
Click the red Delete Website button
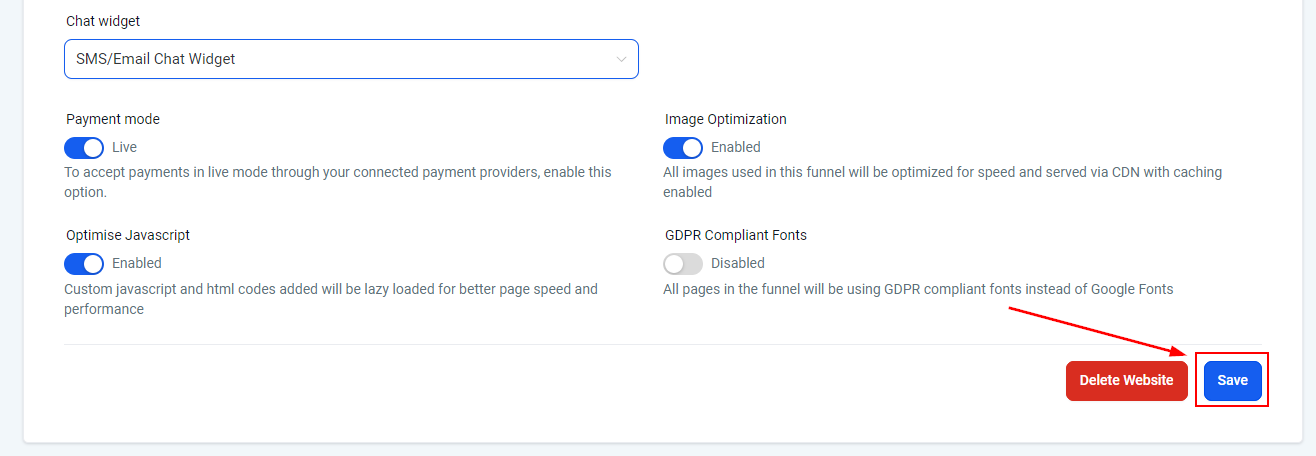(1126, 380)
